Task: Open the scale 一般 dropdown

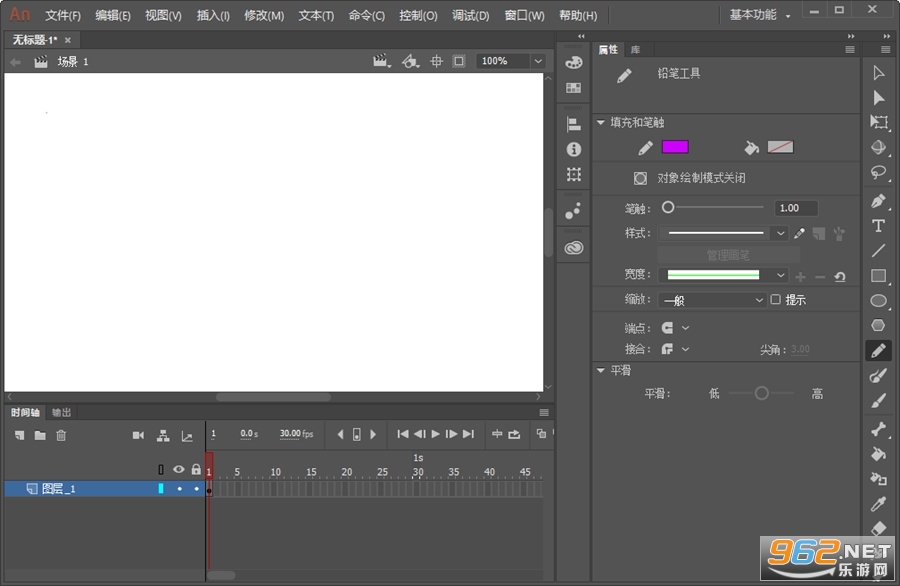Action: [x=712, y=300]
